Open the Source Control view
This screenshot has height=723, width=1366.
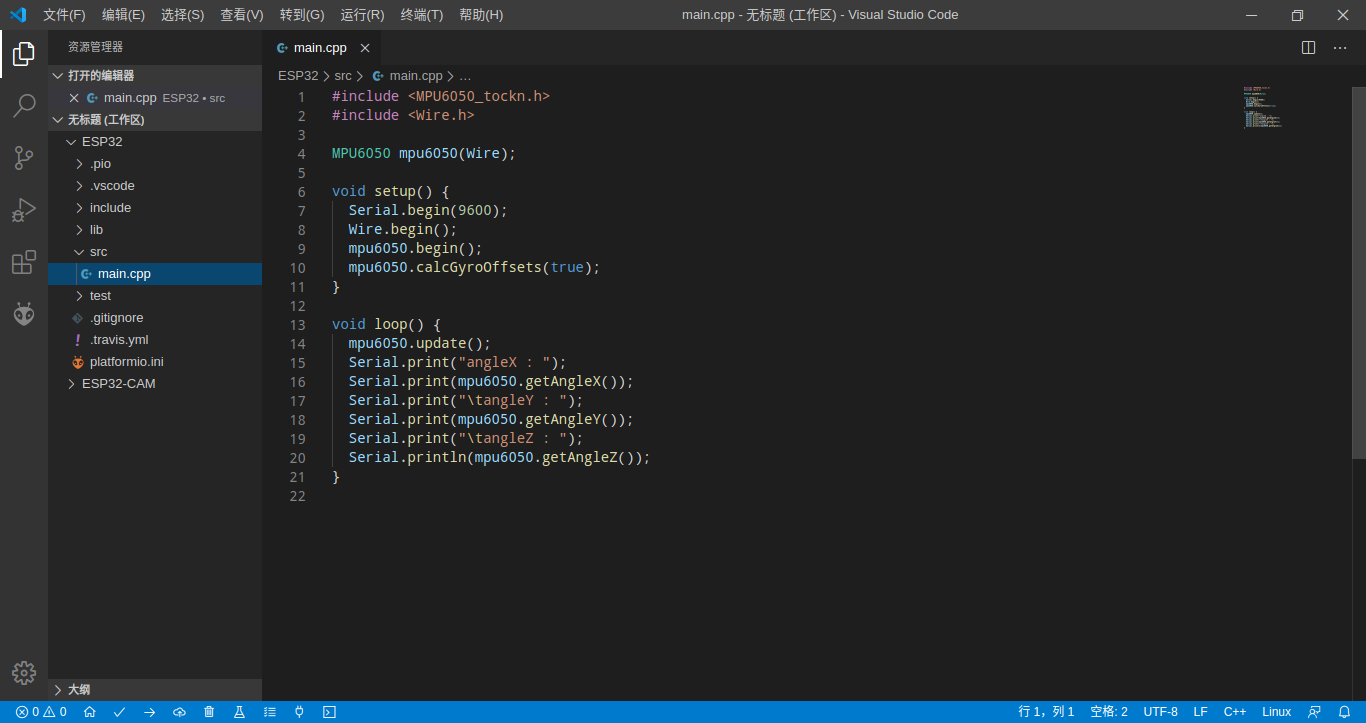pyautogui.click(x=24, y=158)
